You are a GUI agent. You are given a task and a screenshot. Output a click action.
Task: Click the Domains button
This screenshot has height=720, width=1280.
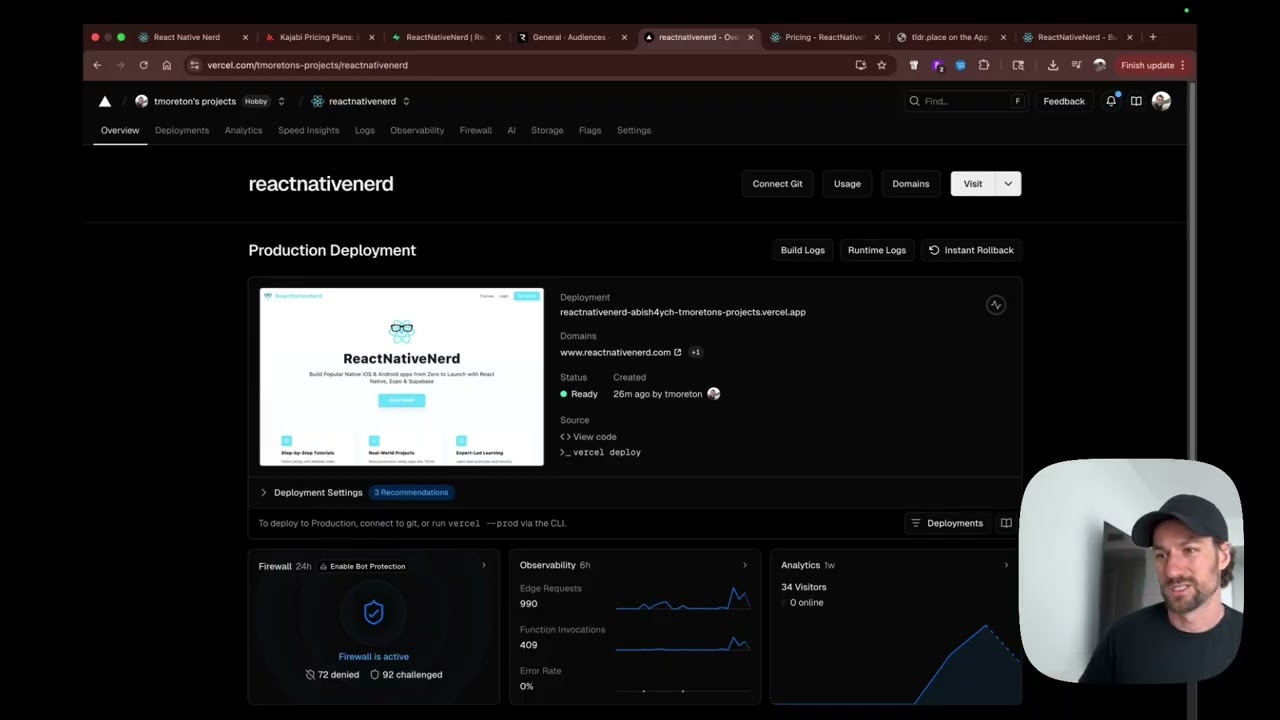click(911, 184)
